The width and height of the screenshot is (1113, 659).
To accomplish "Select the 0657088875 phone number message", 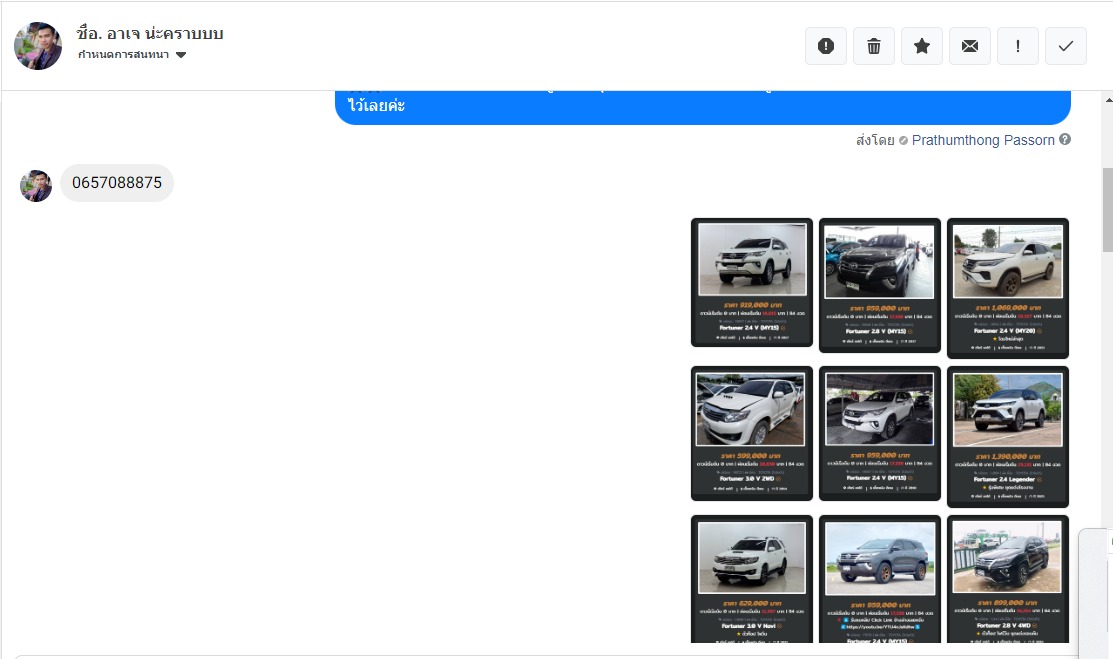I will point(117,183).
